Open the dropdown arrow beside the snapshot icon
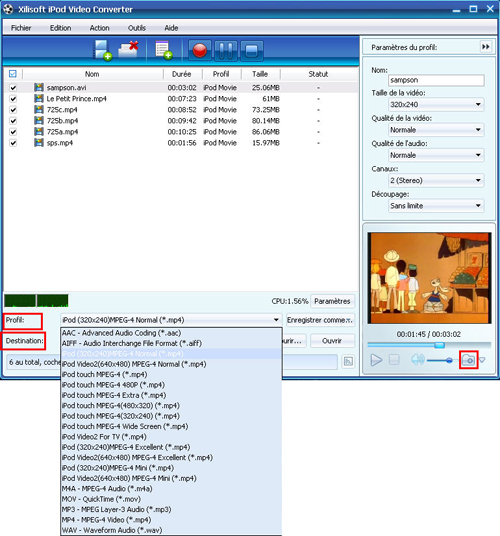This screenshot has height=536, width=500. coord(482,360)
